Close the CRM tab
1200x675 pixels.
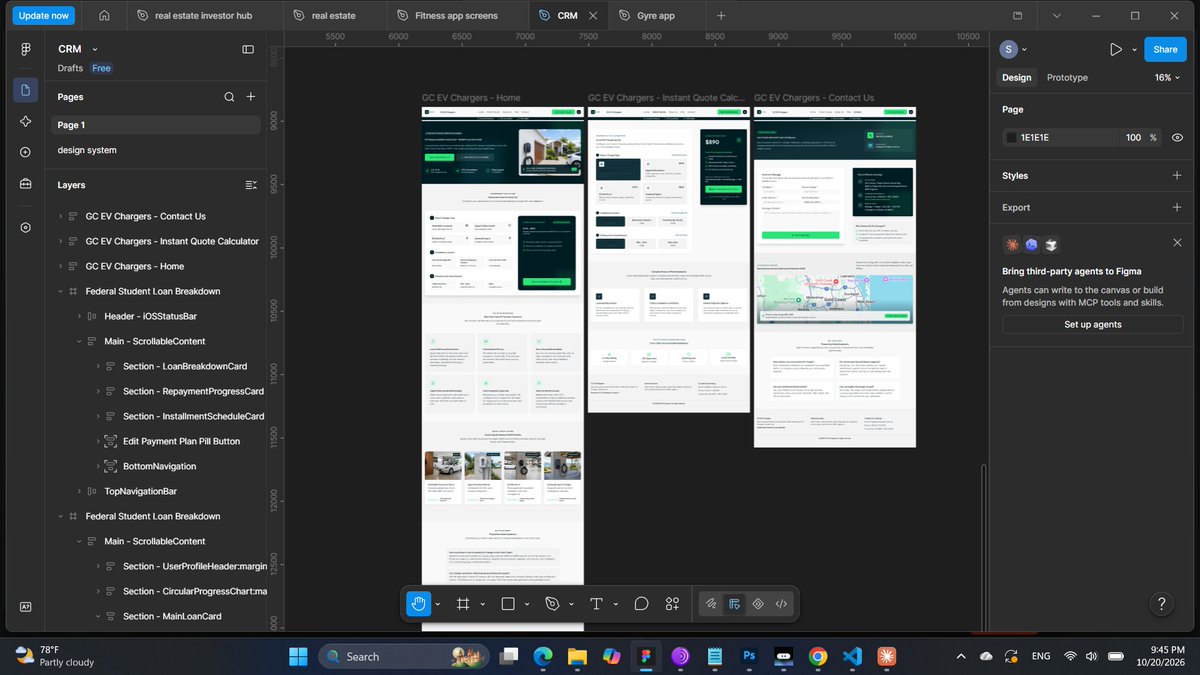593,16
